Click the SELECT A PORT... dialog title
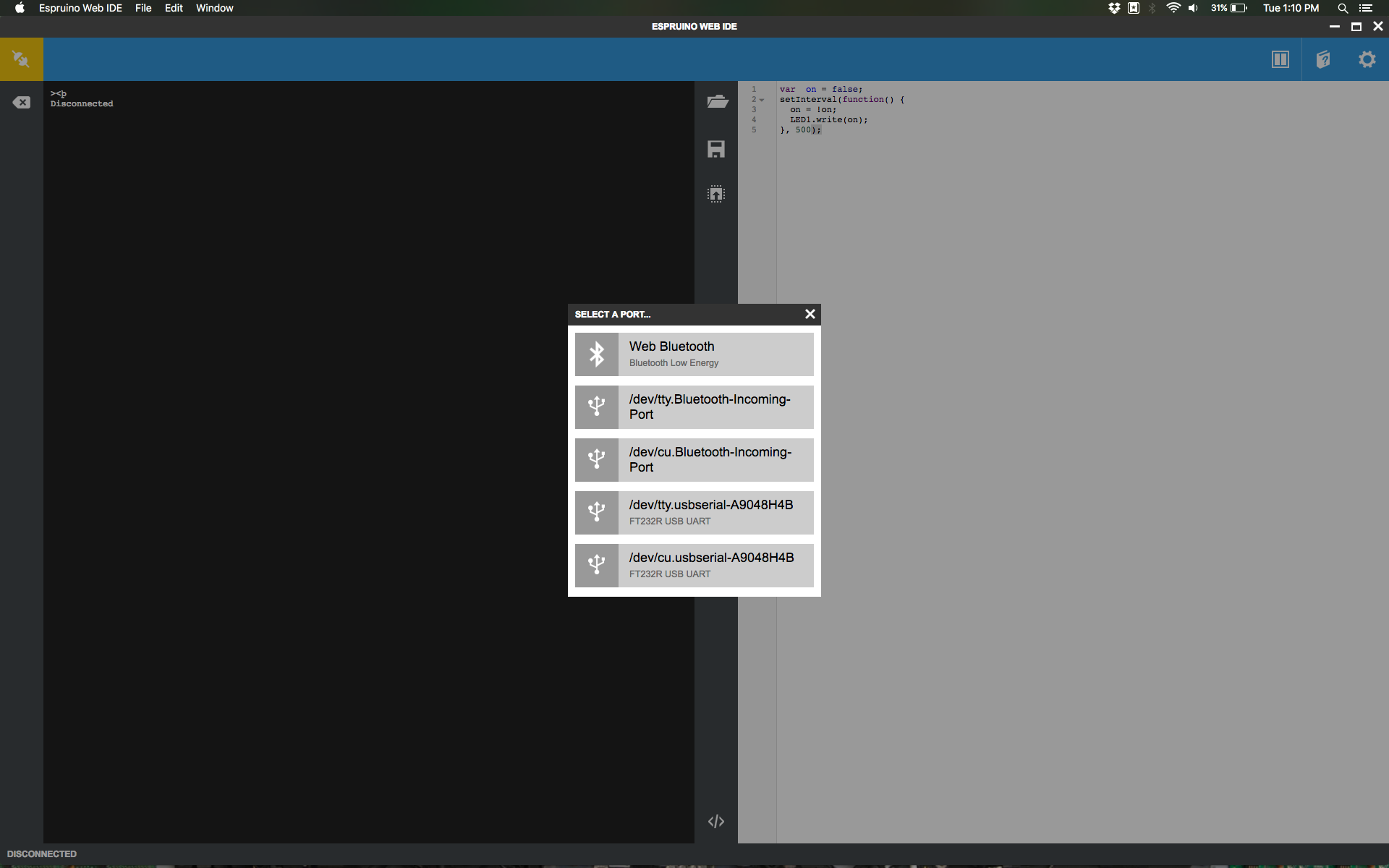The image size is (1389, 868). (613, 314)
